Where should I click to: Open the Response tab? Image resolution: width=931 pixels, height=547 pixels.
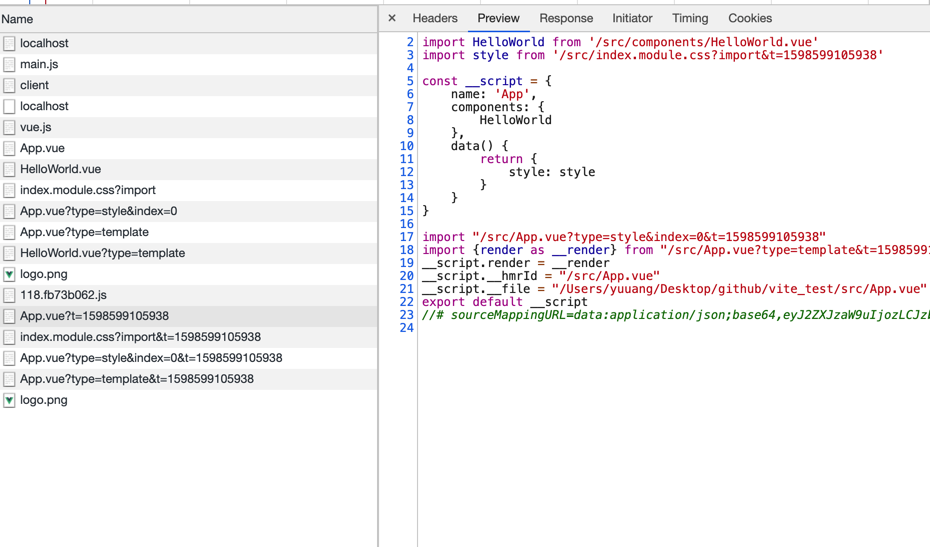click(566, 18)
